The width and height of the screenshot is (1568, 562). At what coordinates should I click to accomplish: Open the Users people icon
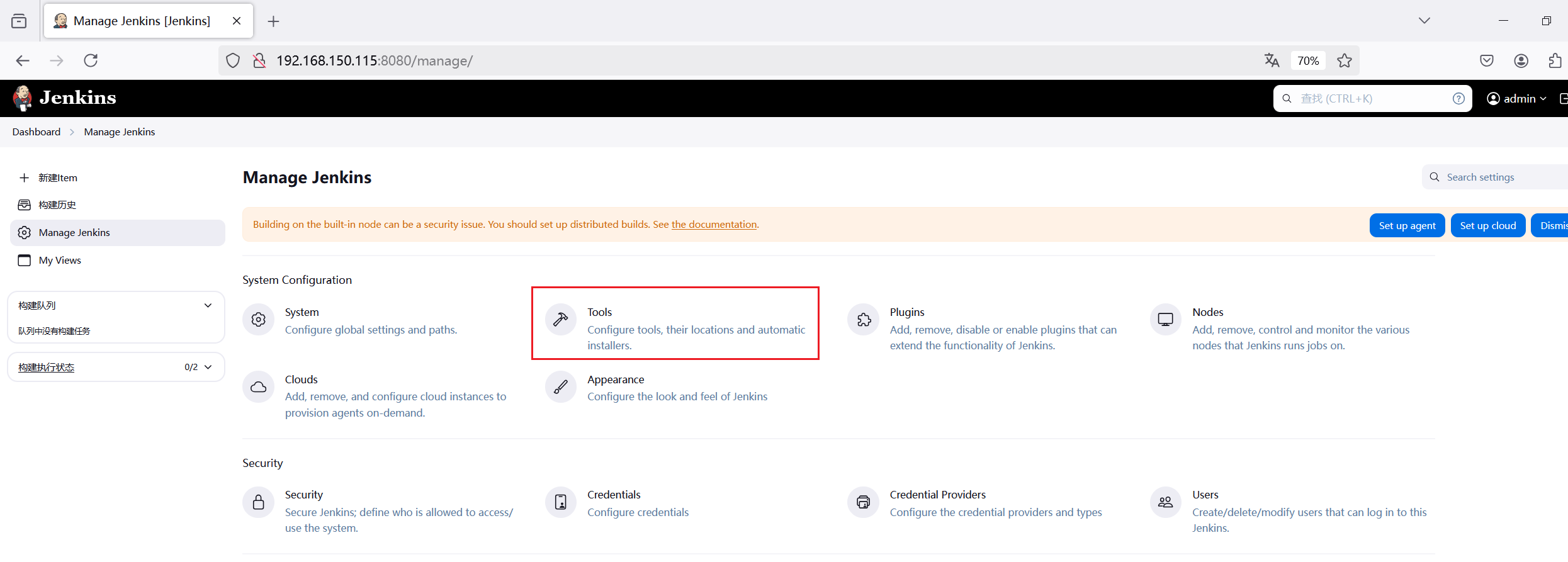(x=1166, y=502)
